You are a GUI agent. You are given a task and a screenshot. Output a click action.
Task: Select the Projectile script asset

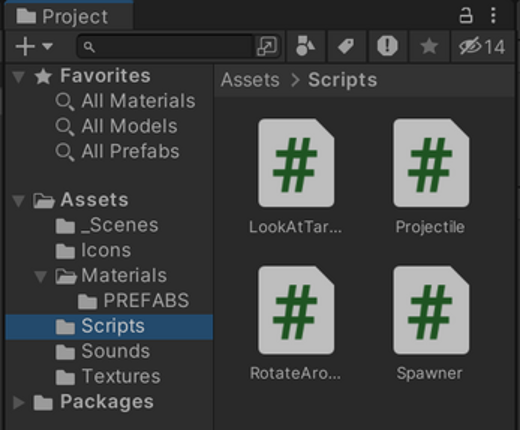click(x=431, y=176)
